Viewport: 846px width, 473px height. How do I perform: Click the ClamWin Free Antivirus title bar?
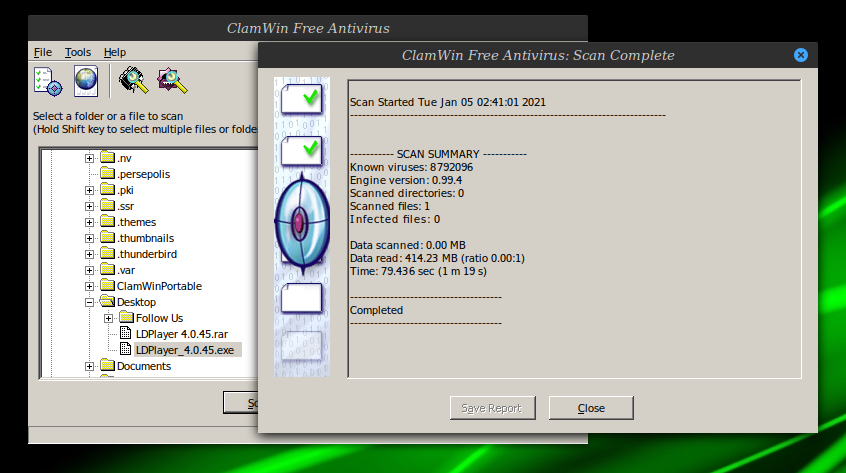308,28
